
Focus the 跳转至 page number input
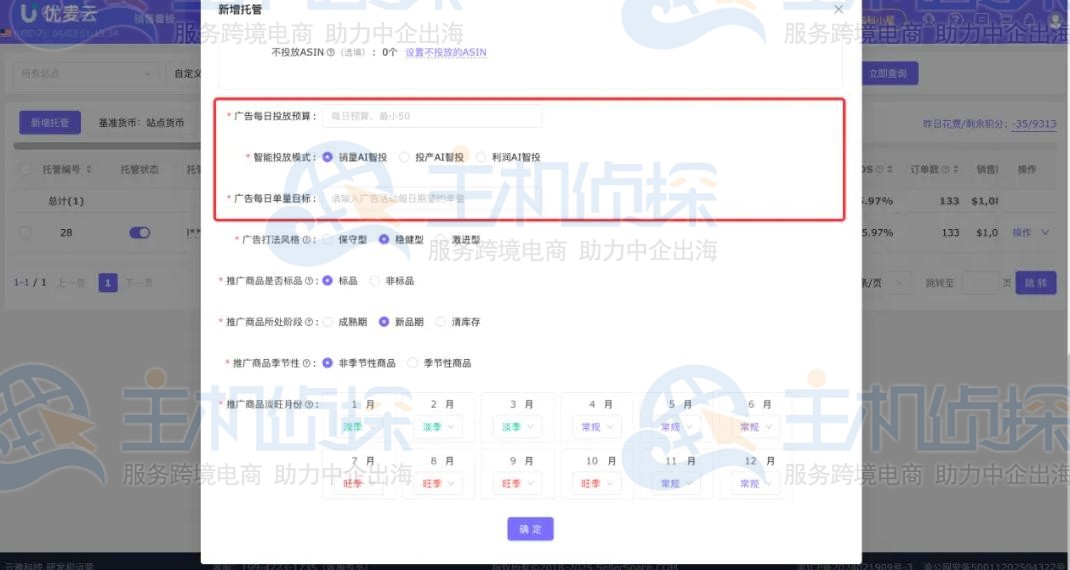[x=979, y=283]
